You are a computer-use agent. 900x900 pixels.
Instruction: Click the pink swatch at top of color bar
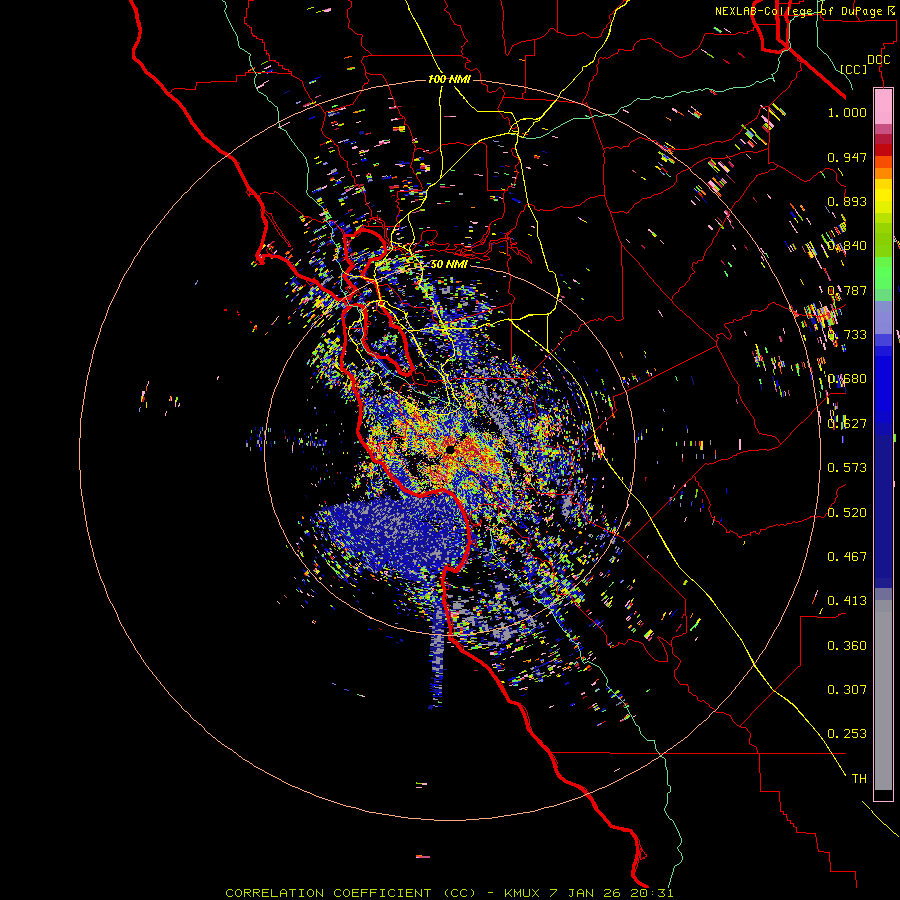coord(883,106)
